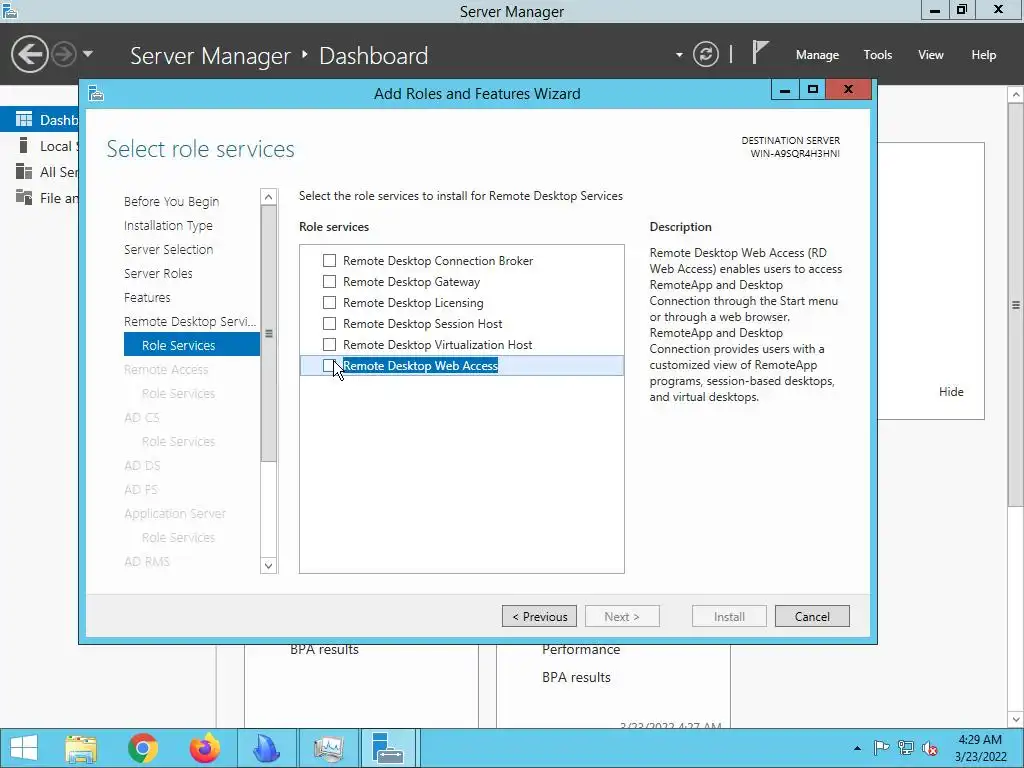Click the wizard steps scrollbar thumb
1024x768 pixels.
(x=268, y=334)
